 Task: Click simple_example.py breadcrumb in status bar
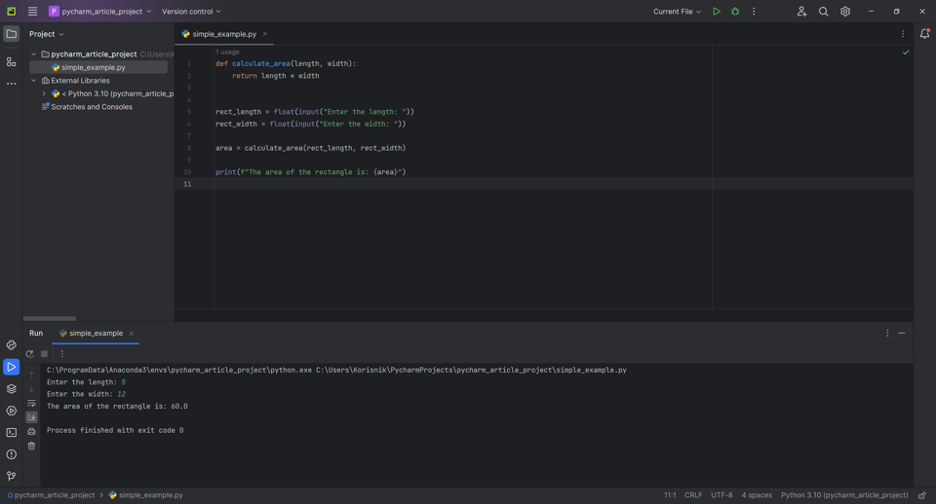[150, 495]
